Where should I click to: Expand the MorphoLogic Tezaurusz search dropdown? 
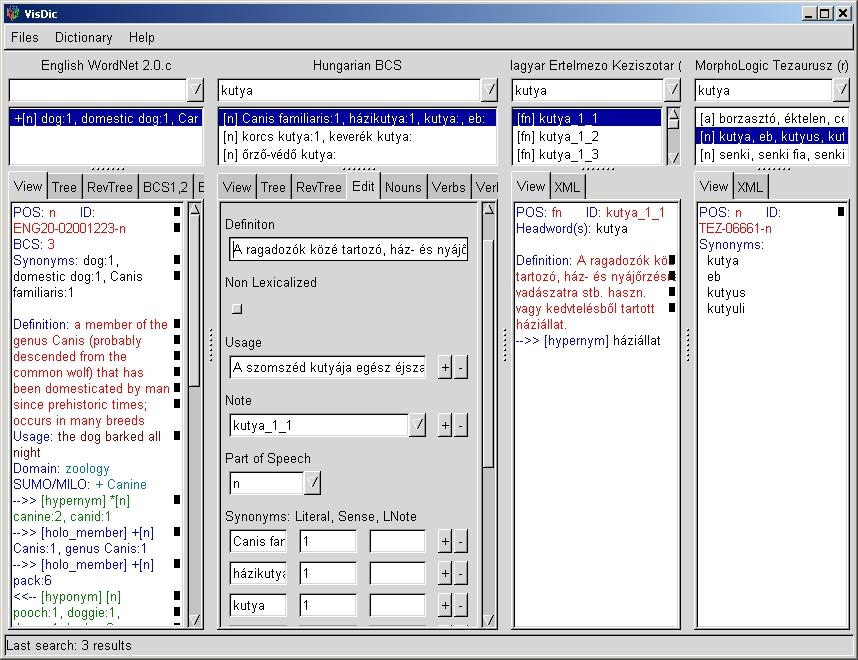pos(841,90)
